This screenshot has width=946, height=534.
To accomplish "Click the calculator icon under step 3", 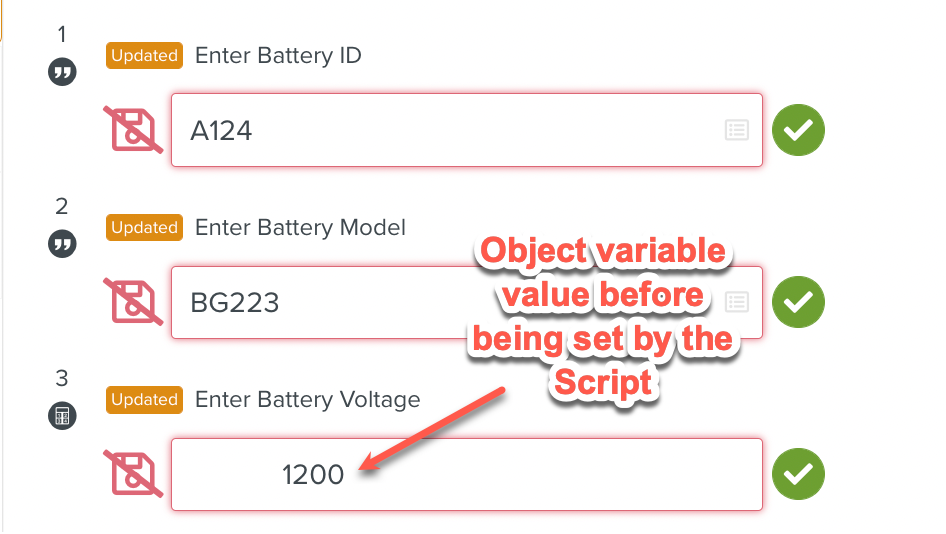I will (62, 416).
